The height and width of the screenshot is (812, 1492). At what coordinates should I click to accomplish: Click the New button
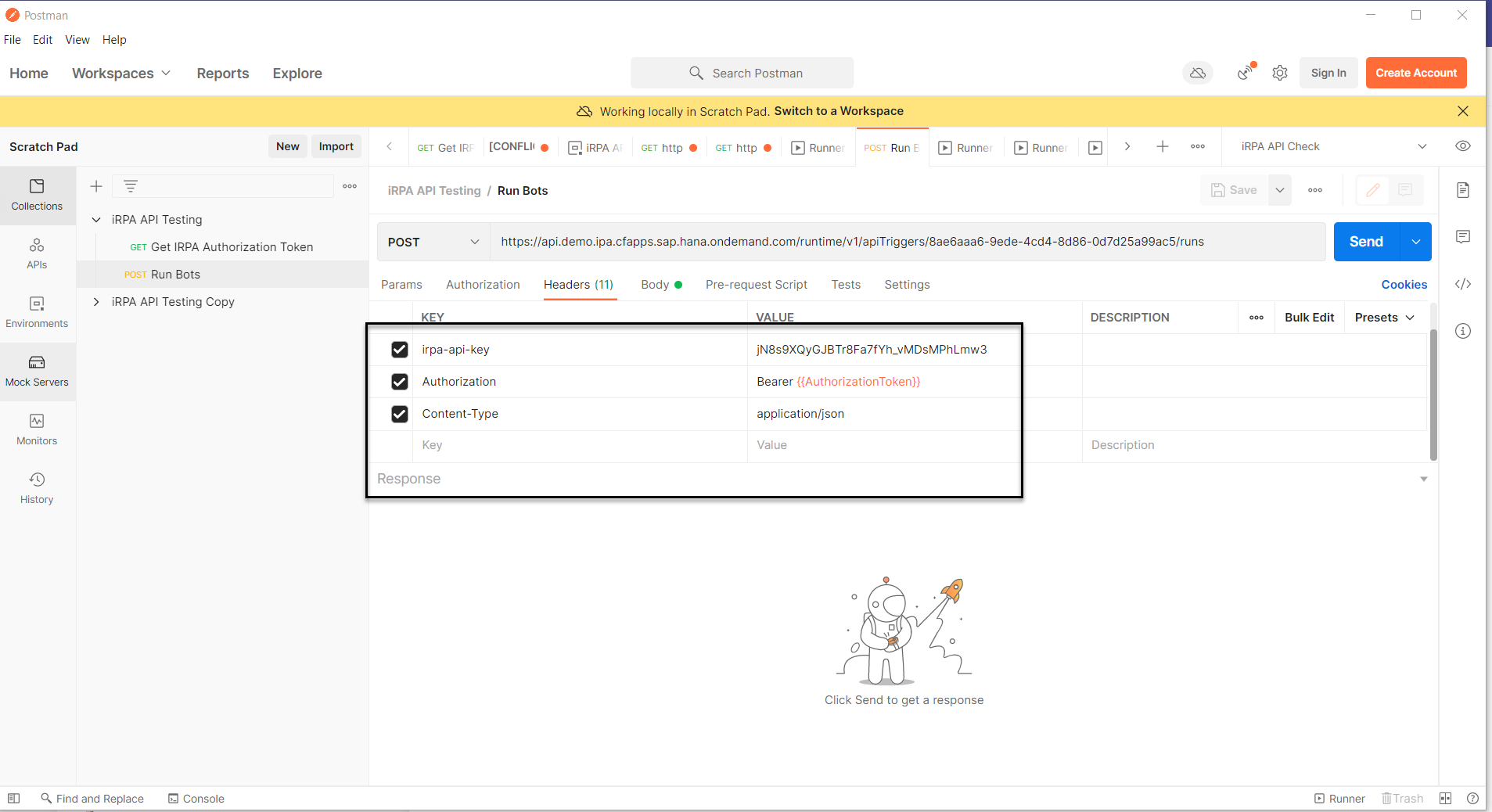[x=288, y=146]
